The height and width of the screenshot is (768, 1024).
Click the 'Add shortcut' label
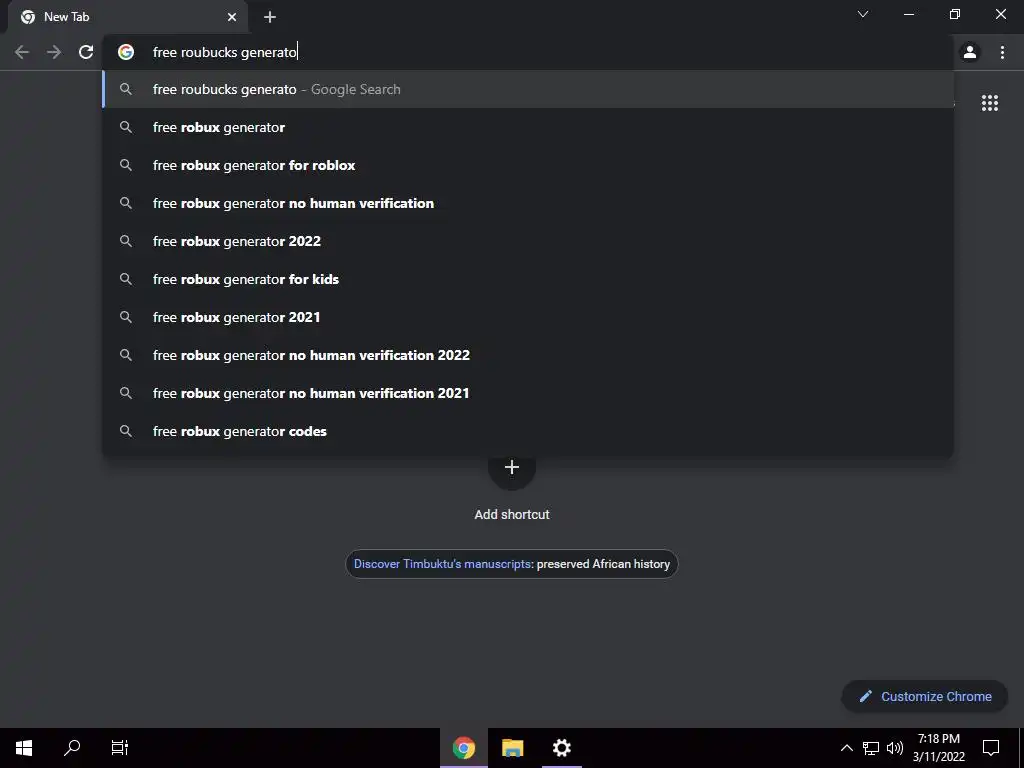512,515
